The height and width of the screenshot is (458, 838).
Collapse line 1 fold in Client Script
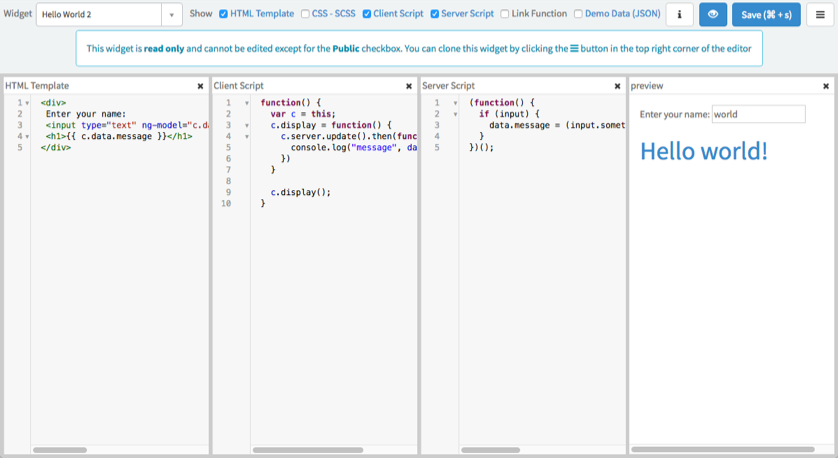[247, 103]
